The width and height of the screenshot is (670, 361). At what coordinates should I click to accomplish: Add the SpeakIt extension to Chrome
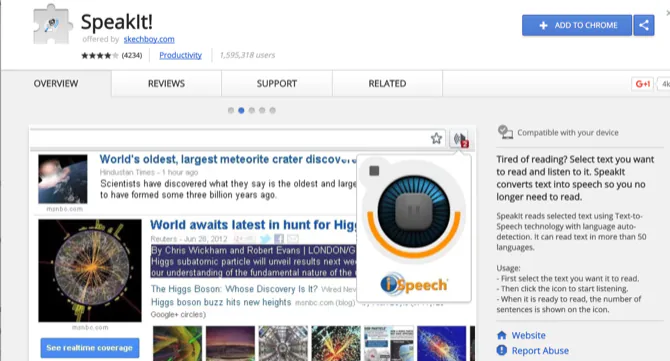click(577, 25)
